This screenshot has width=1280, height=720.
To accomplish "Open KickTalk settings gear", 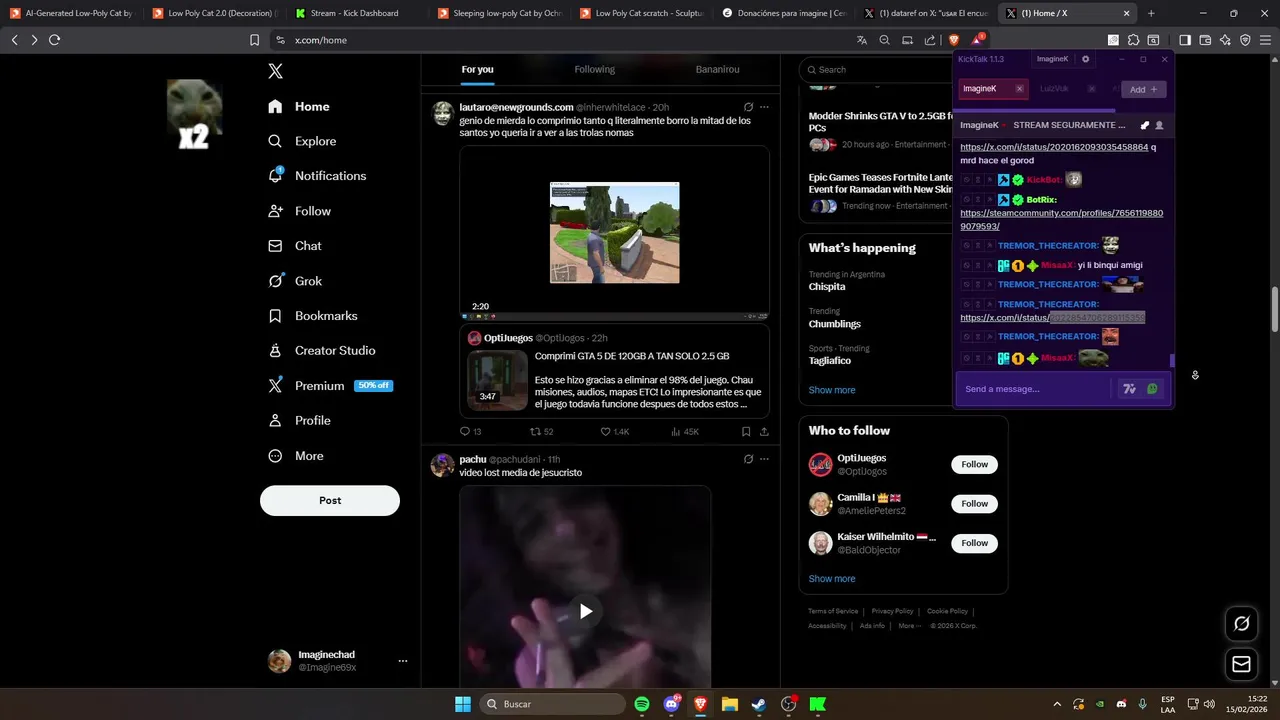I will [x=1086, y=59].
